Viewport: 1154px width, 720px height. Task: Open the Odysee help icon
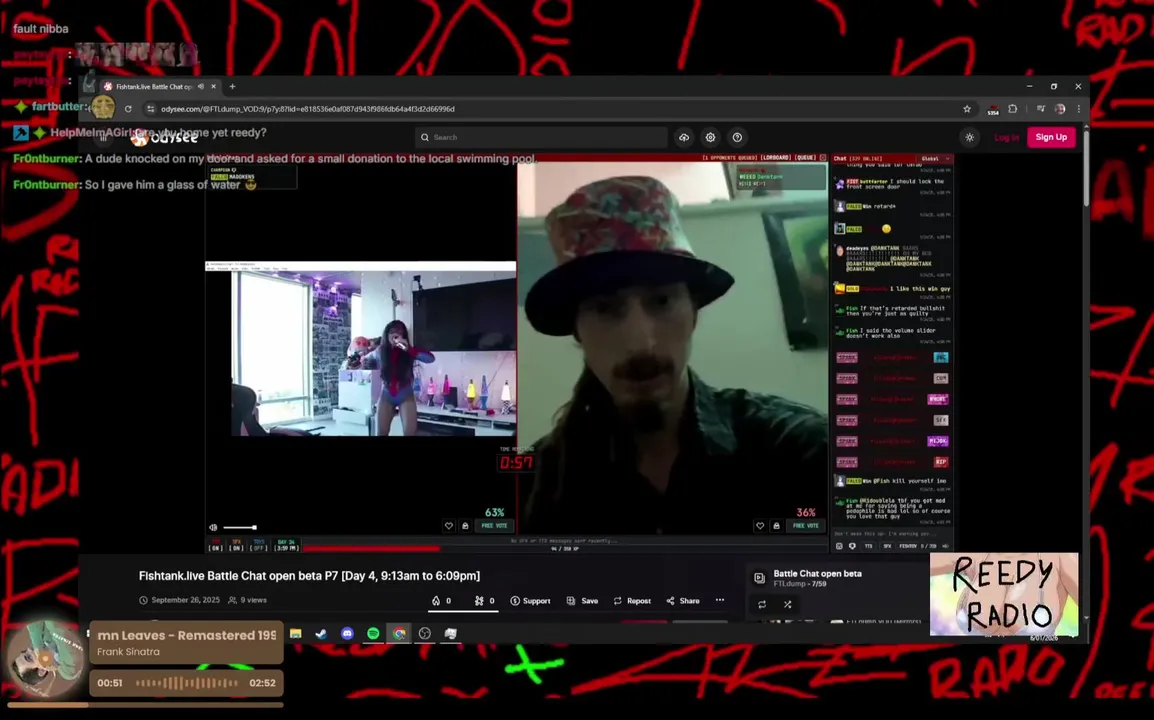pos(737,137)
